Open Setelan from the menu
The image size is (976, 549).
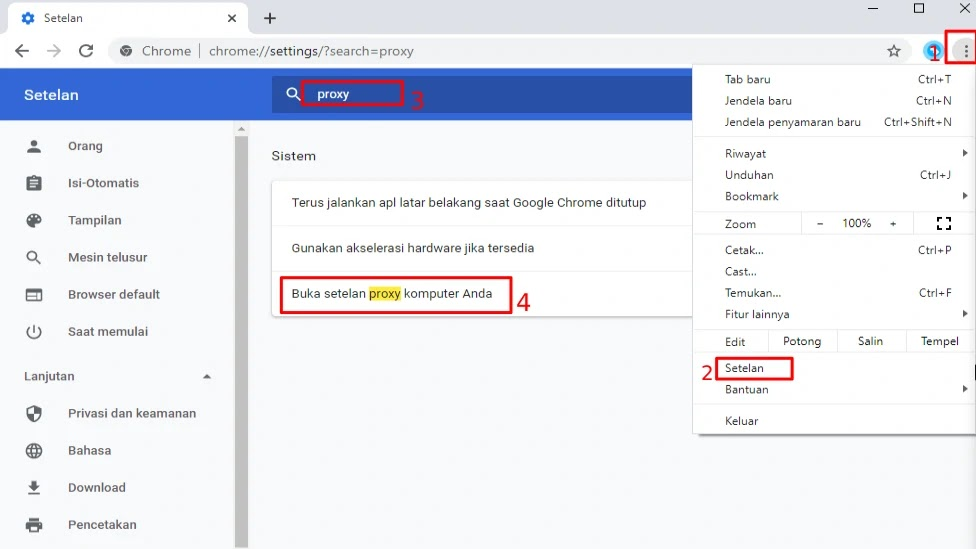click(834, 368)
